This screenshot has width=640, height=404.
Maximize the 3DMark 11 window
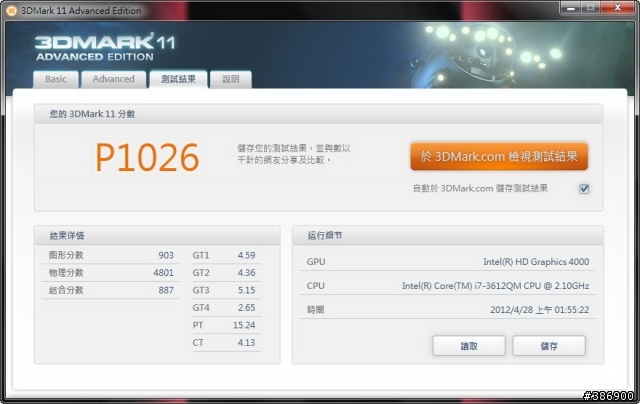pyautogui.click(x=590, y=8)
